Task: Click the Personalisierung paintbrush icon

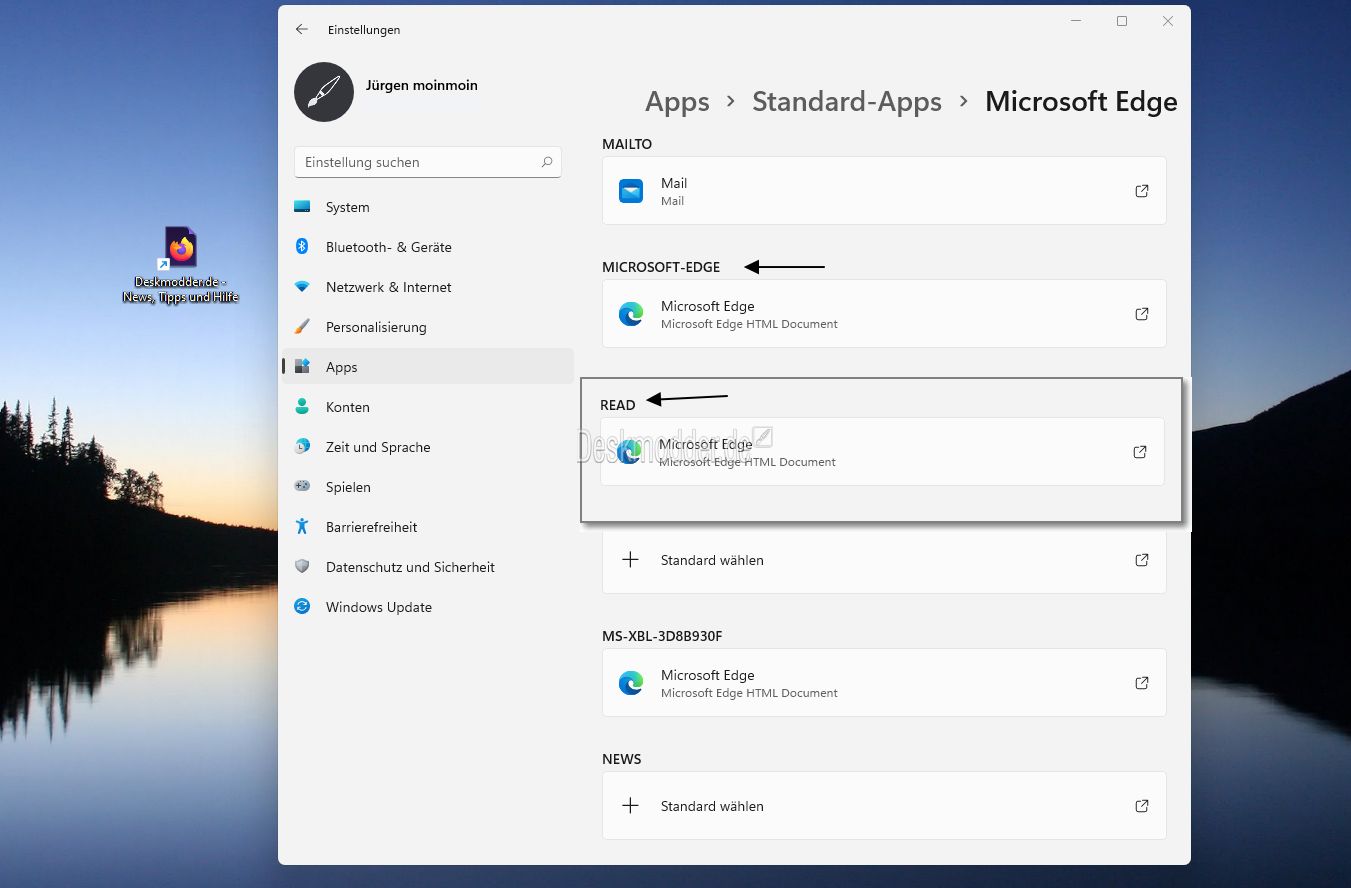Action: click(302, 327)
